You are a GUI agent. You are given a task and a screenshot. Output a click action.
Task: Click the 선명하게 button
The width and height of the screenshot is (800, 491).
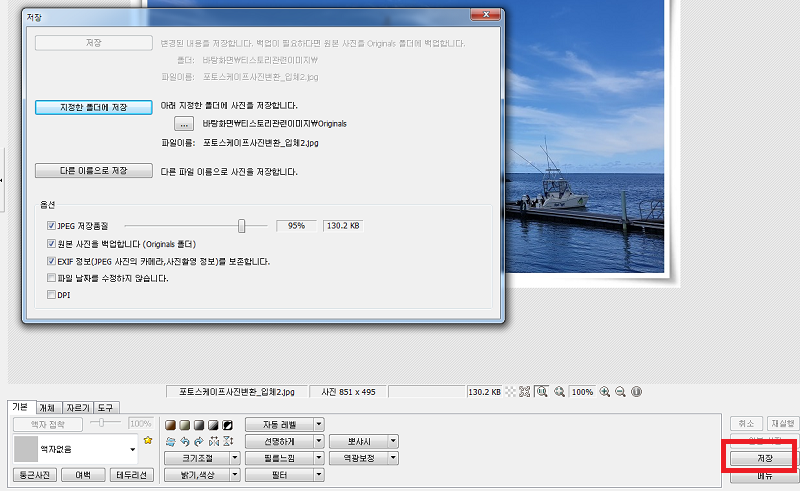[280, 441]
